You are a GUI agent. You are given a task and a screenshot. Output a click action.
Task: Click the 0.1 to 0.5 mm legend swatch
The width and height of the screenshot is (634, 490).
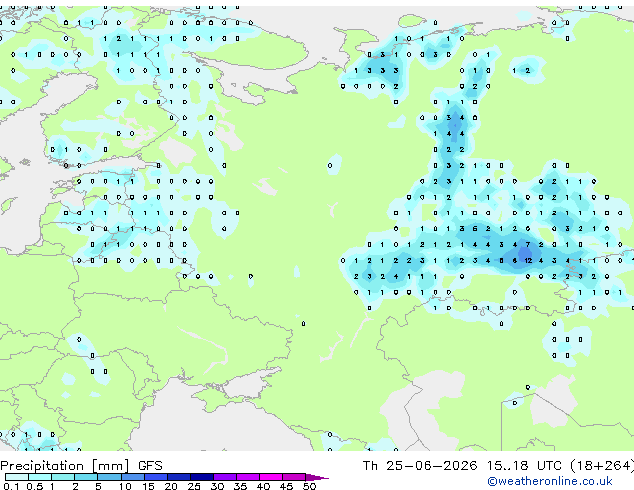tap(17, 477)
